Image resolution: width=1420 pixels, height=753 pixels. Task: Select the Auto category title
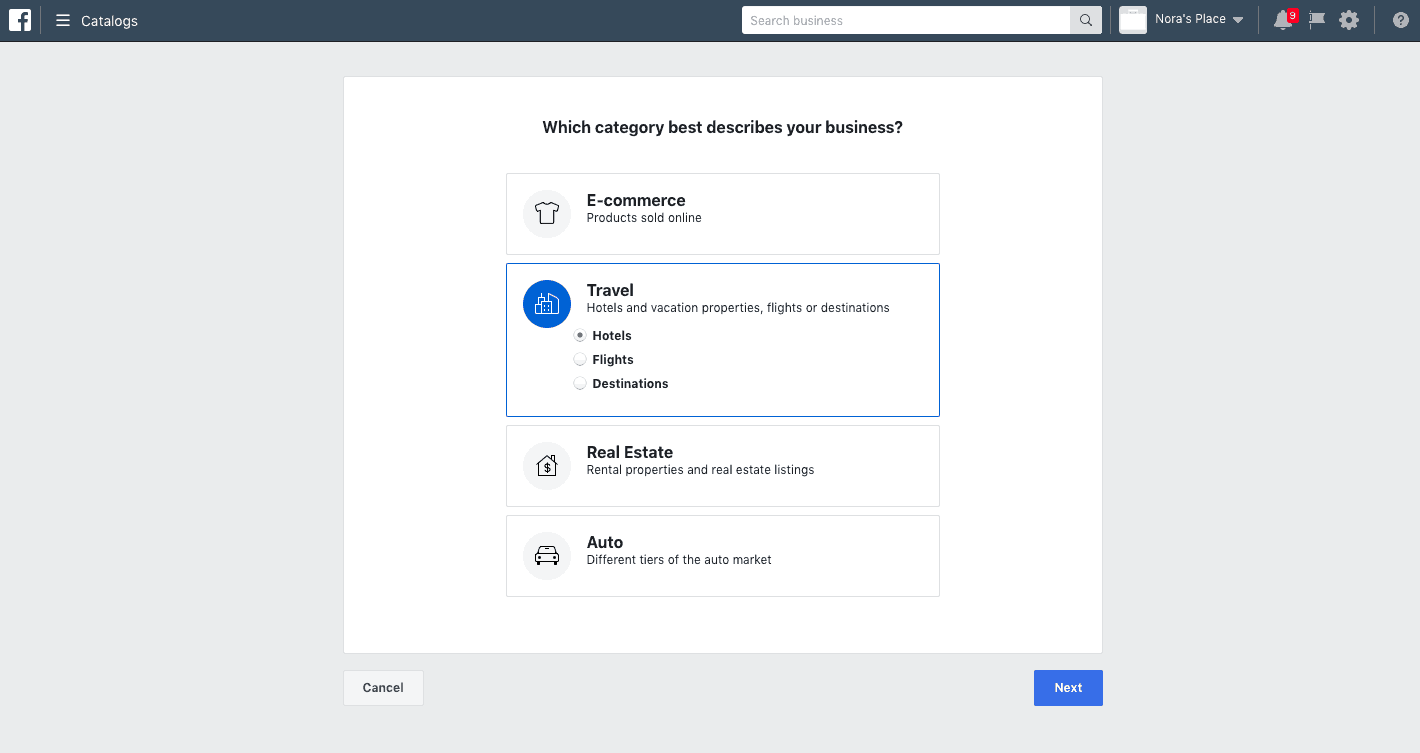[604, 542]
